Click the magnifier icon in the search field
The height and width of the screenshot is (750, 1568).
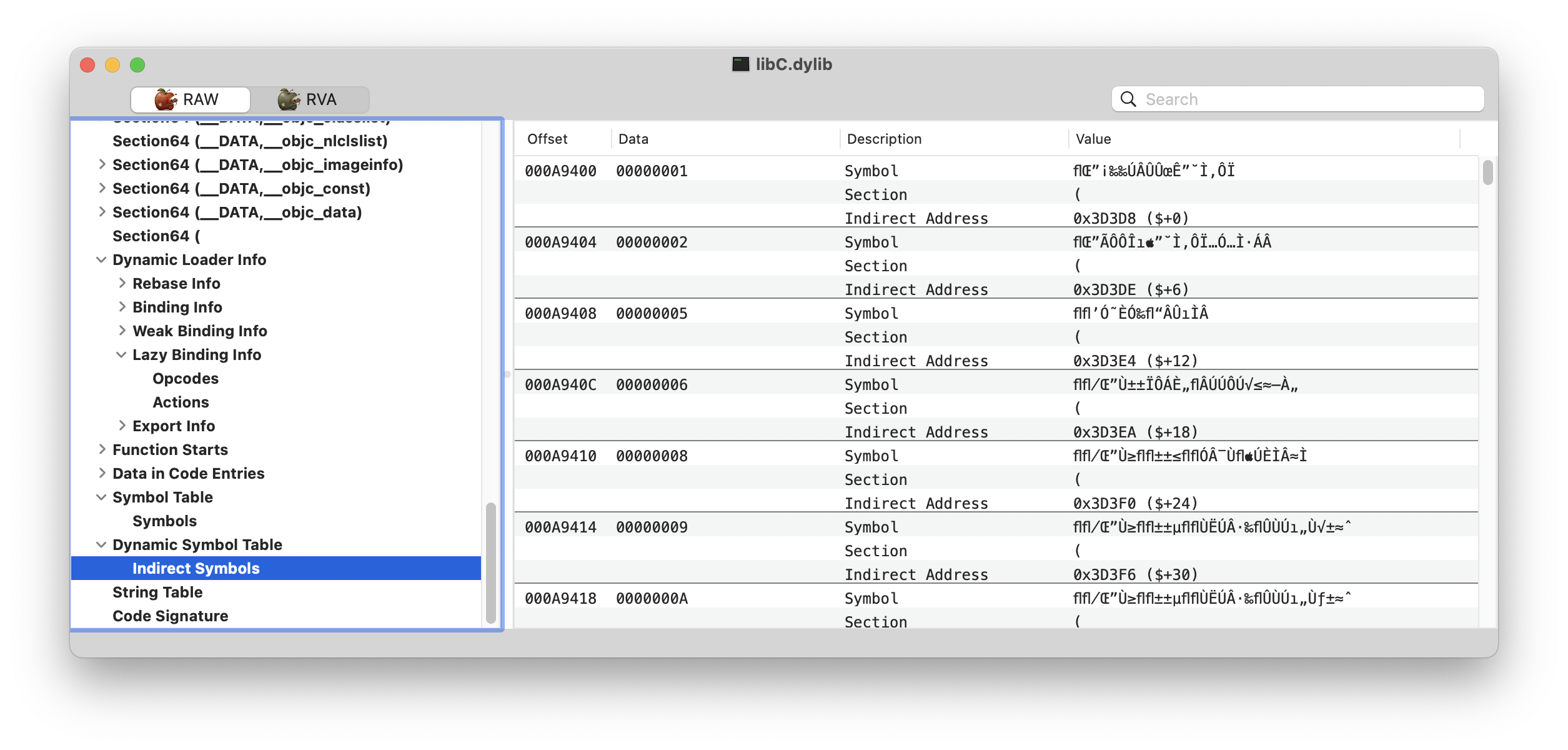[x=1128, y=99]
